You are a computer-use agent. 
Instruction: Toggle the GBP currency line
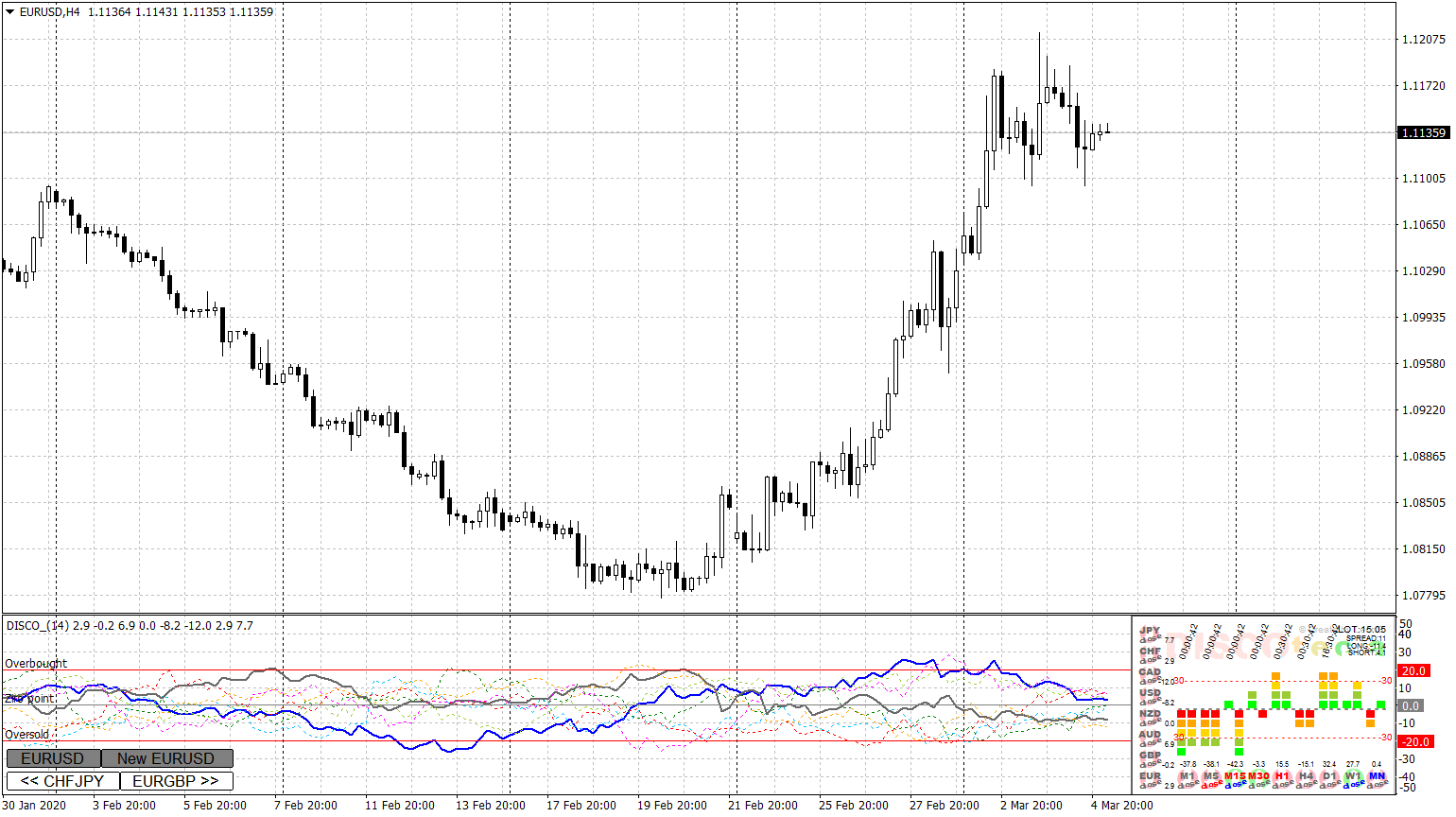pyautogui.click(x=1150, y=755)
